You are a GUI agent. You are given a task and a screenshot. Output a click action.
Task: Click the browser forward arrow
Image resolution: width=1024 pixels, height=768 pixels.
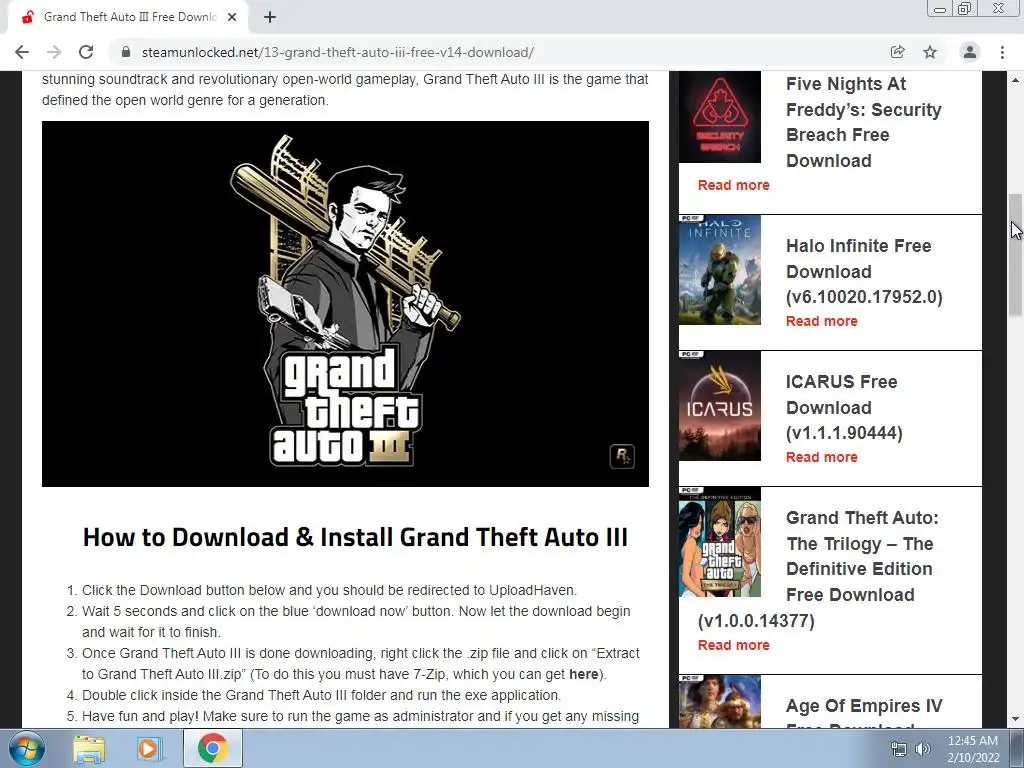(54, 52)
